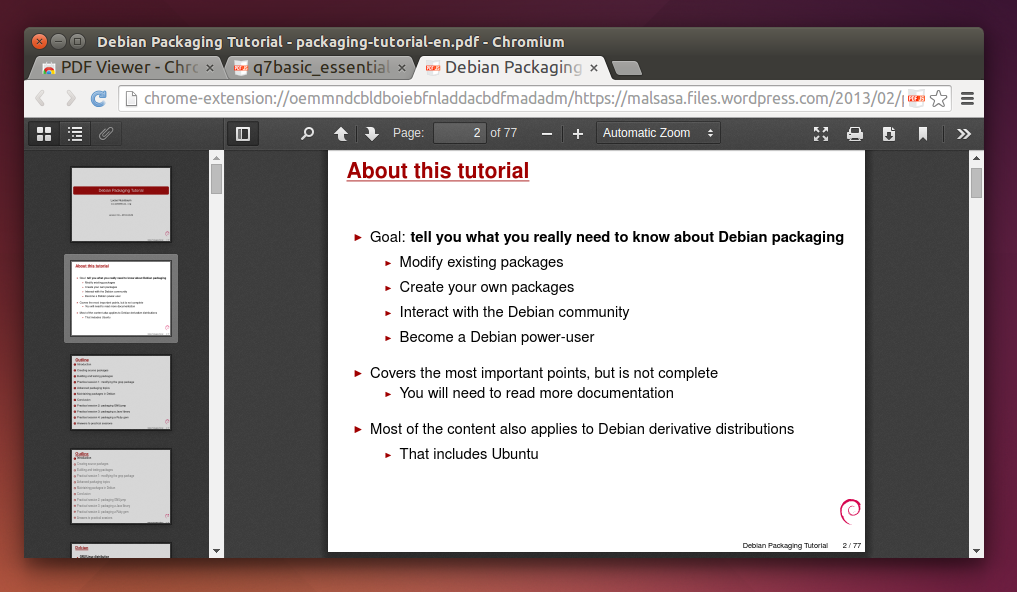
Task: Switch to presentation mode
Action: [x=820, y=132]
